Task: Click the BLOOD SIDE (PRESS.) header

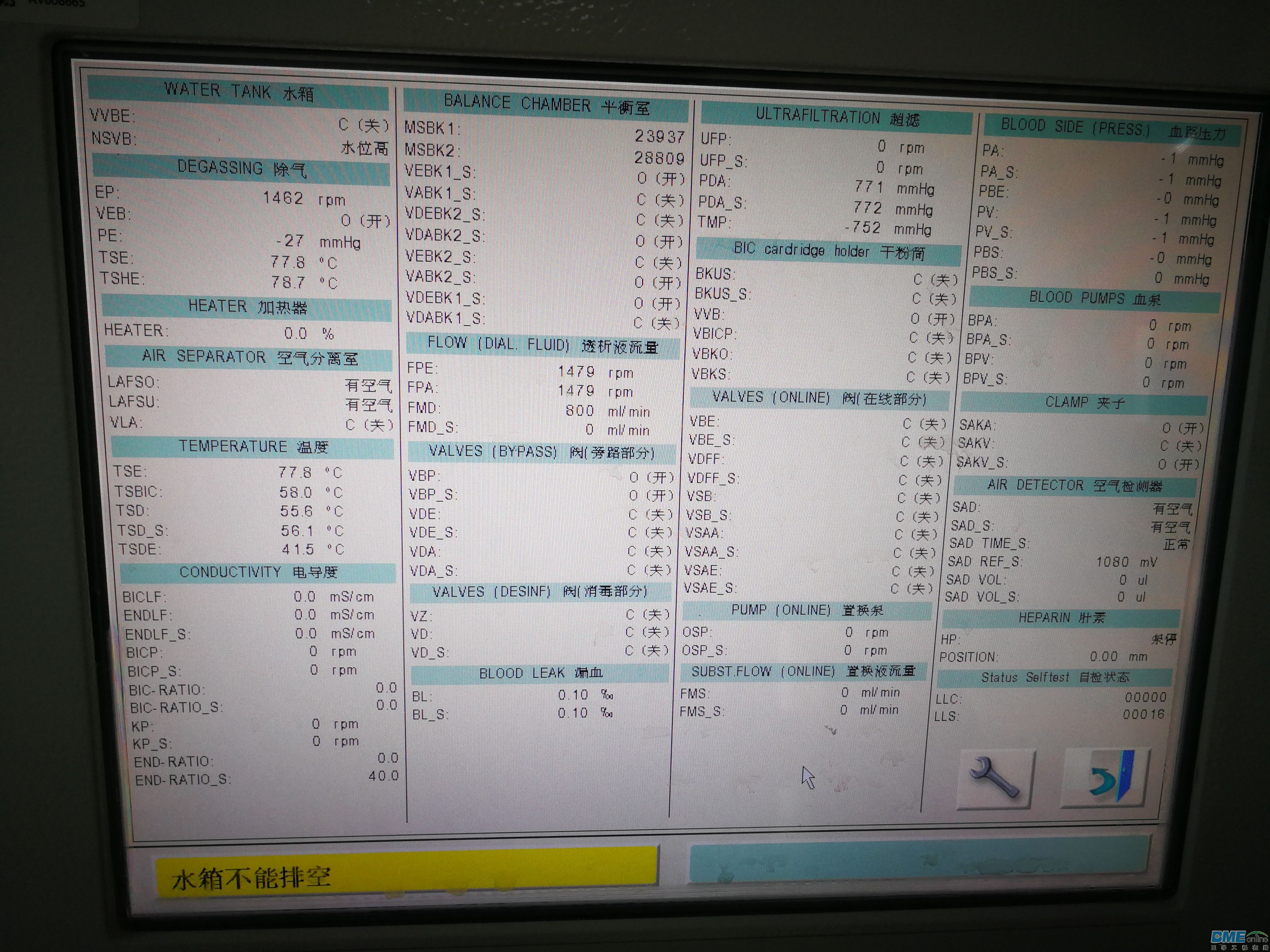Action: click(x=1112, y=129)
